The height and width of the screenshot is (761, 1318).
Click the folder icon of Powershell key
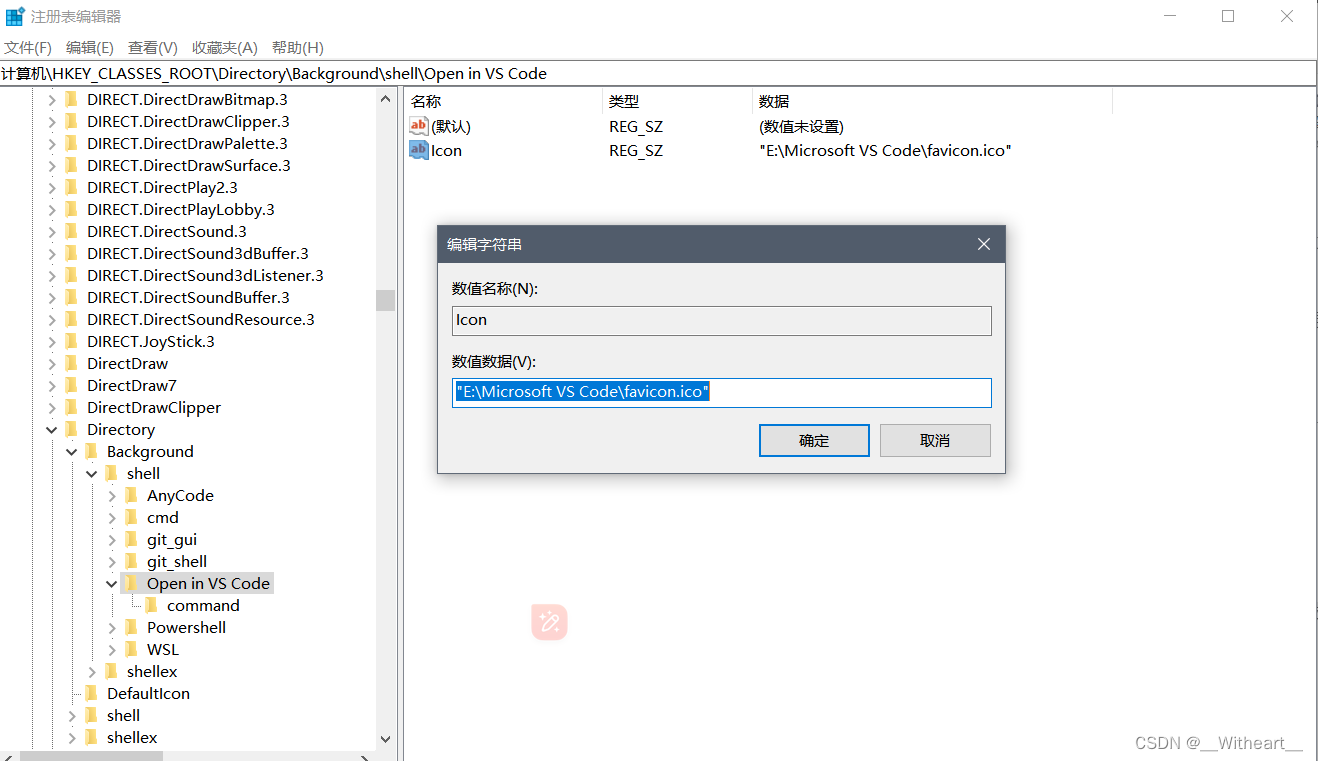(131, 627)
